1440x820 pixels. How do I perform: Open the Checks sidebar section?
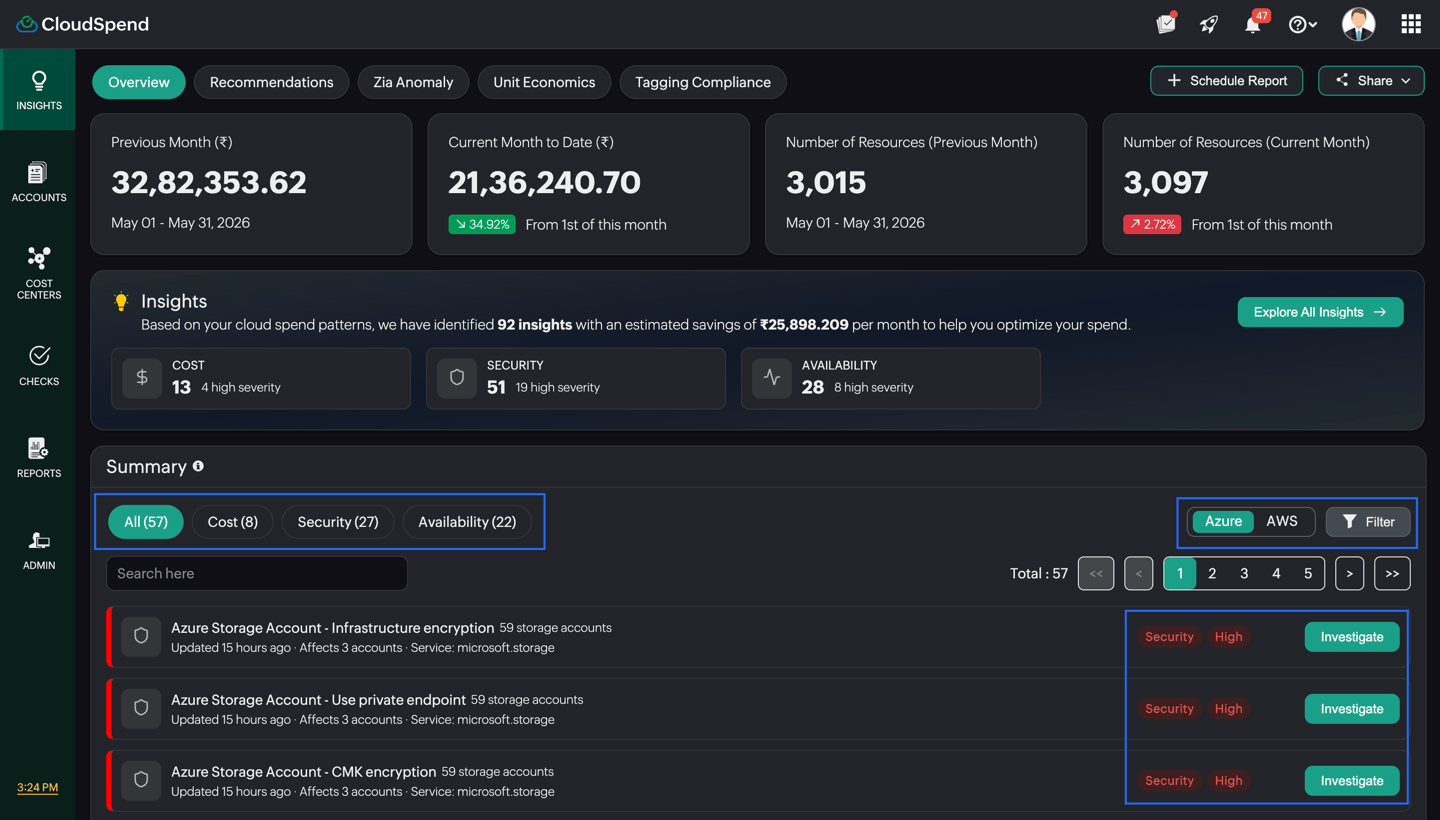click(38, 366)
